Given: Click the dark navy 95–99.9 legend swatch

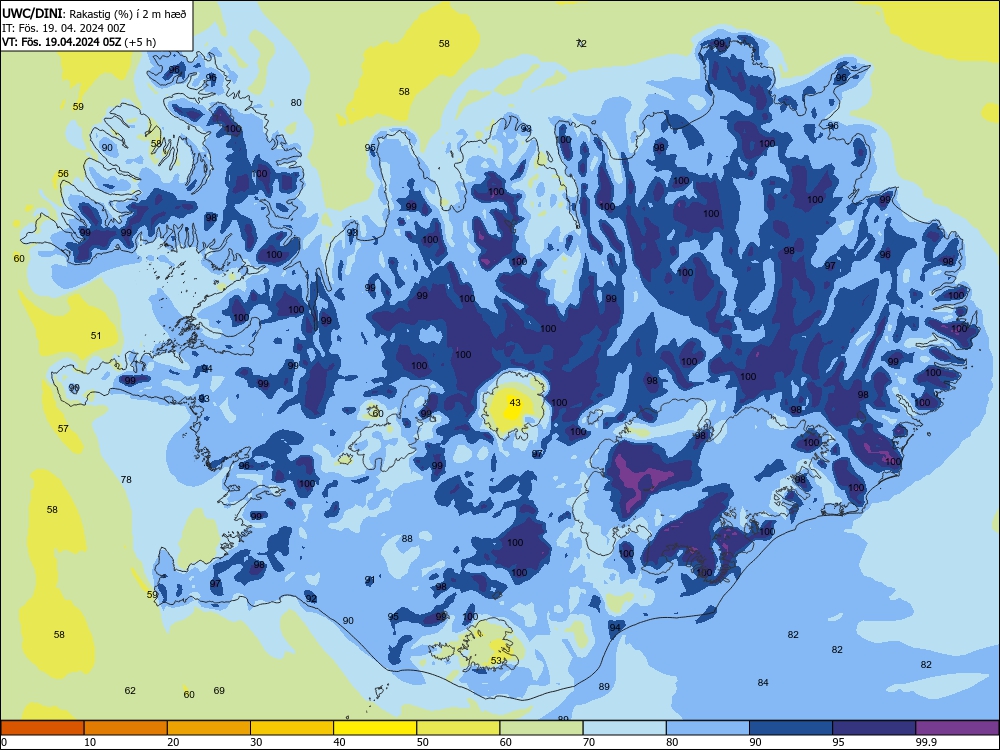Looking at the screenshot, I should [x=874, y=728].
